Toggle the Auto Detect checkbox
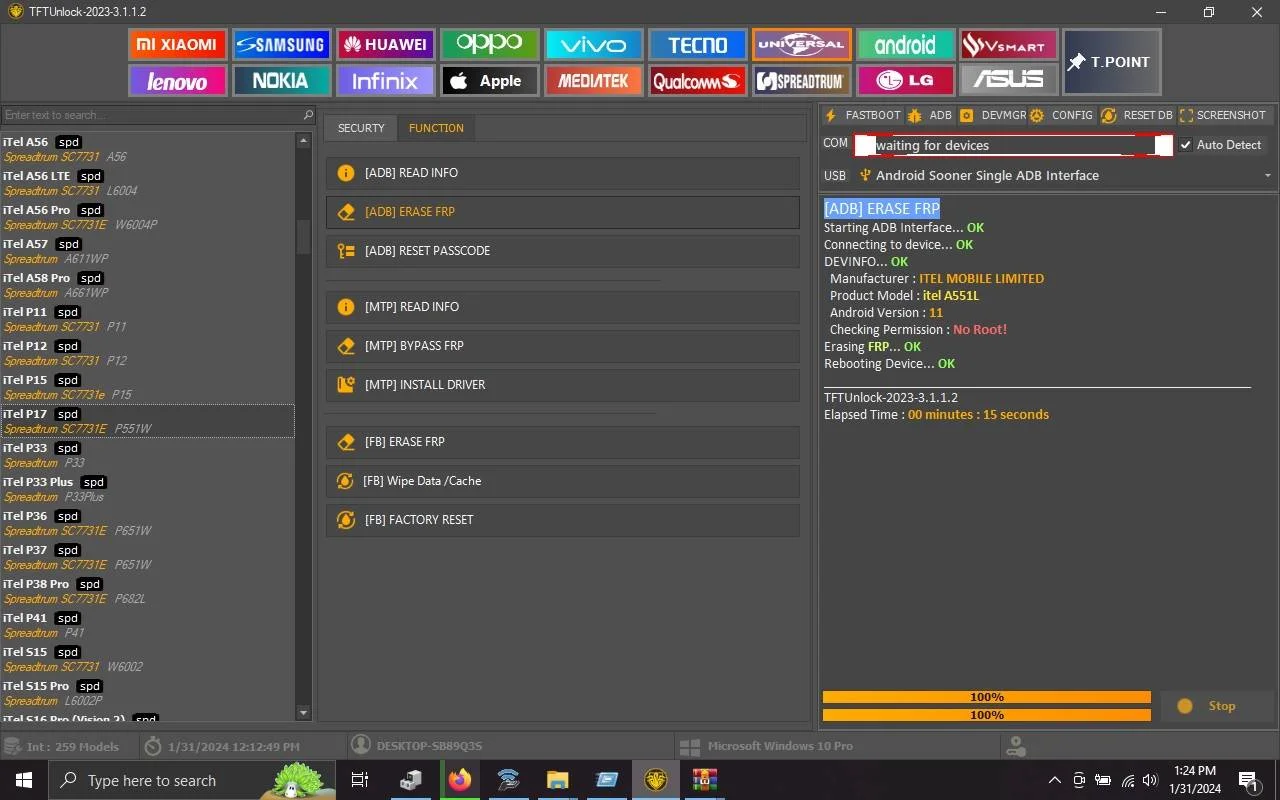This screenshot has height=800, width=1280. (1186, 145)
